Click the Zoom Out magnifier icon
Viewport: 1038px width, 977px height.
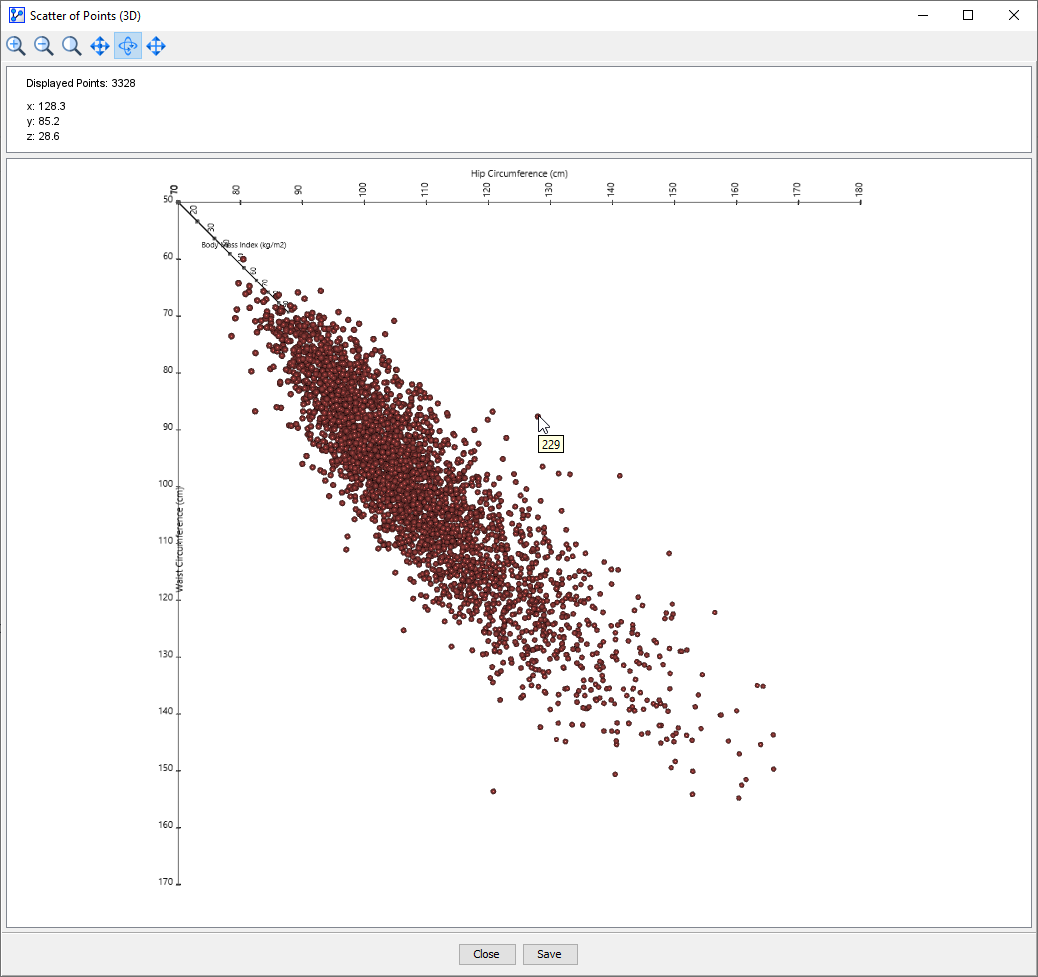point(44,46)
